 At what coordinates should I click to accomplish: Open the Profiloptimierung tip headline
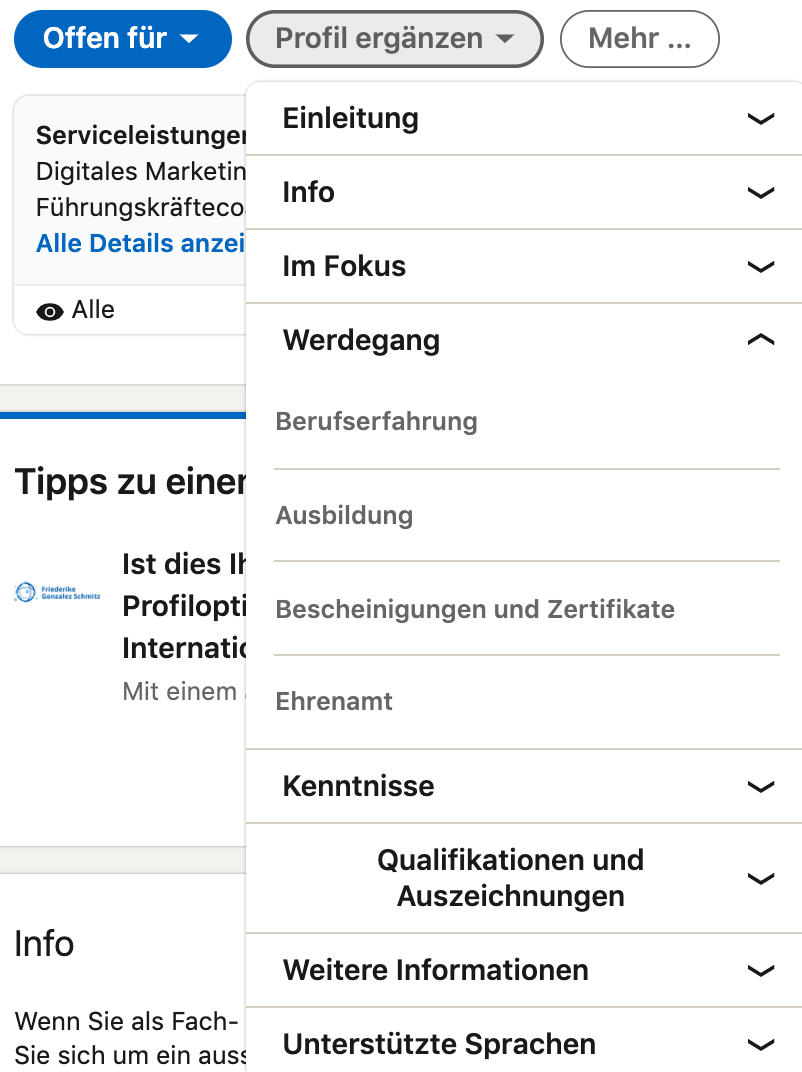tap(183, 606)
